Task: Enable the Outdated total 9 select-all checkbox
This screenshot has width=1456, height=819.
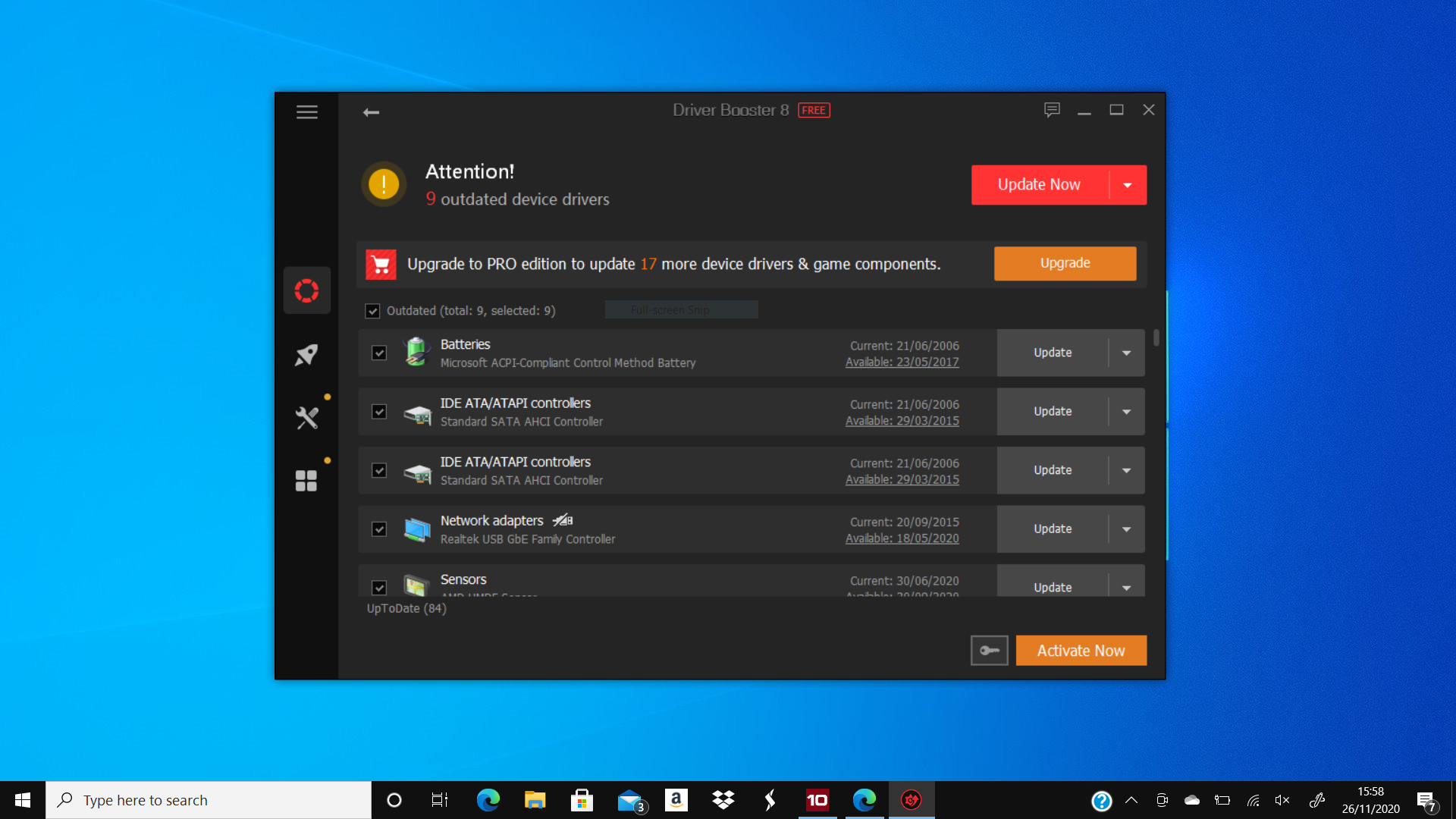Action: click(x=375, y=310)
